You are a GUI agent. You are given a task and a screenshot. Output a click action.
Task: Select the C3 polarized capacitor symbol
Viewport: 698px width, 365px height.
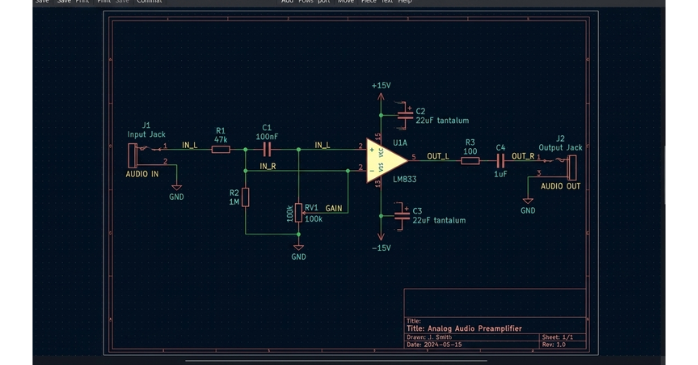pos(402,216)
